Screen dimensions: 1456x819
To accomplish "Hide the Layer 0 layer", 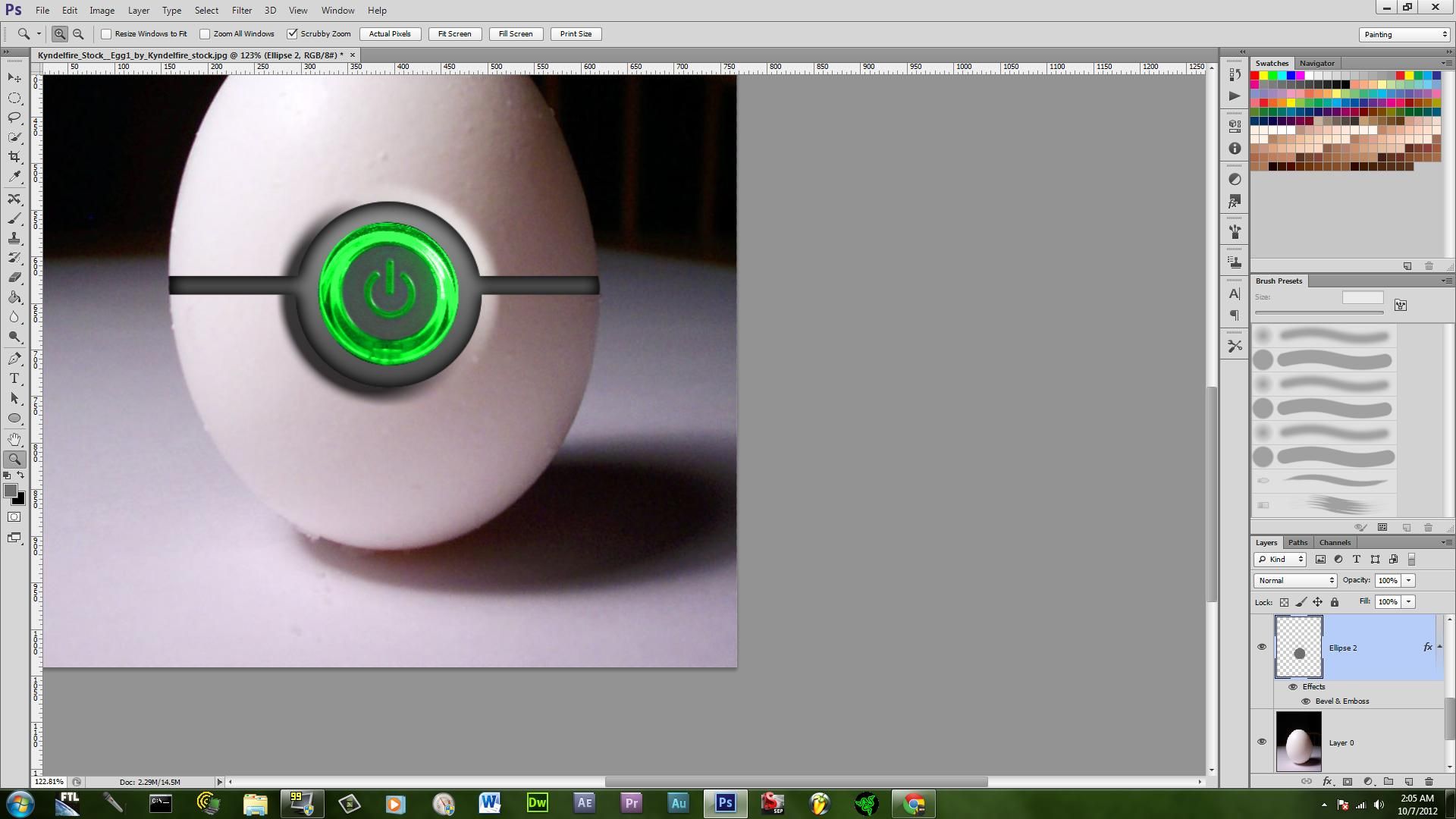I will [x=1262, y=742].
